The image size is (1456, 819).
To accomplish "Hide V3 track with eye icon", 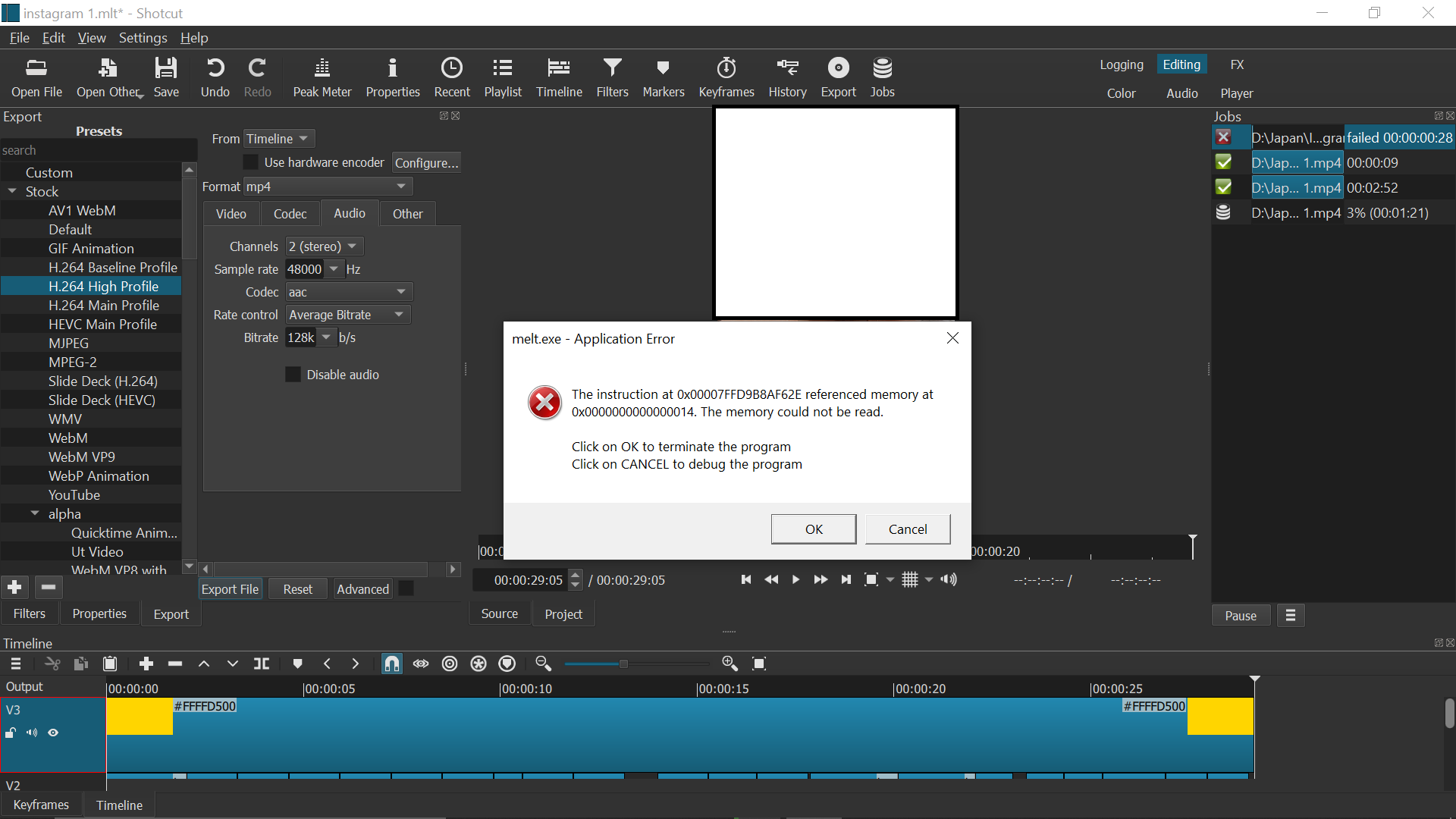I will point(53,733).
